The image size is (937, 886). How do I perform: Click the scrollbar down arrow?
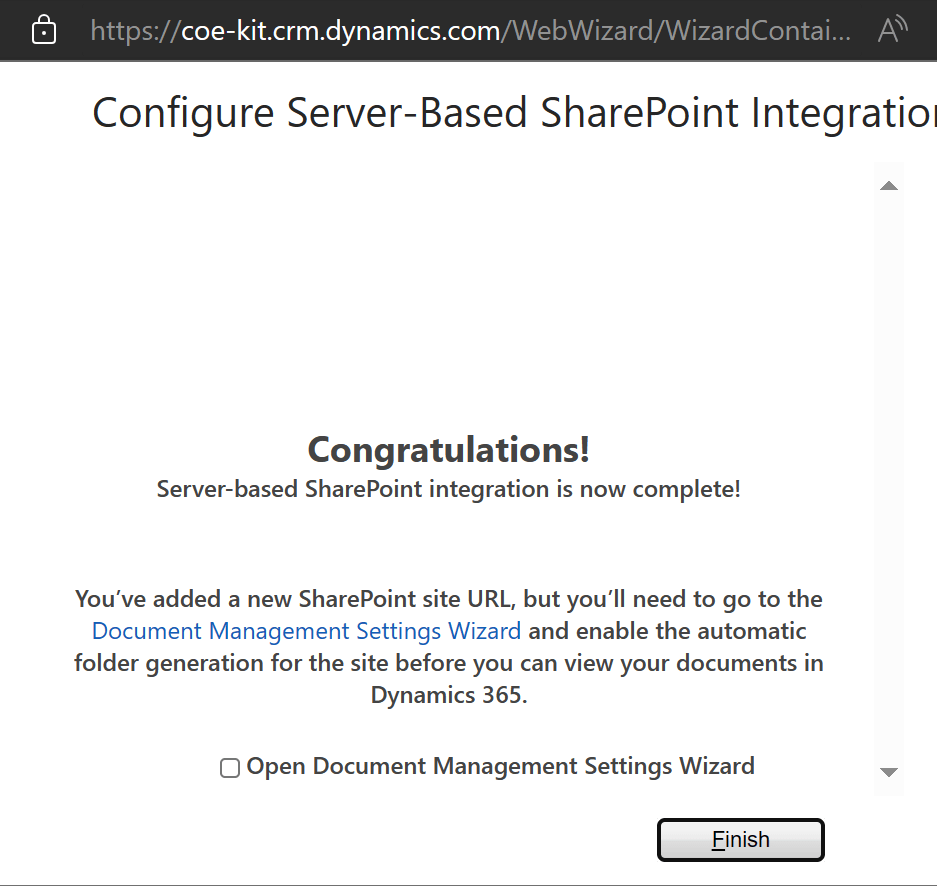(x=888, y=772)
